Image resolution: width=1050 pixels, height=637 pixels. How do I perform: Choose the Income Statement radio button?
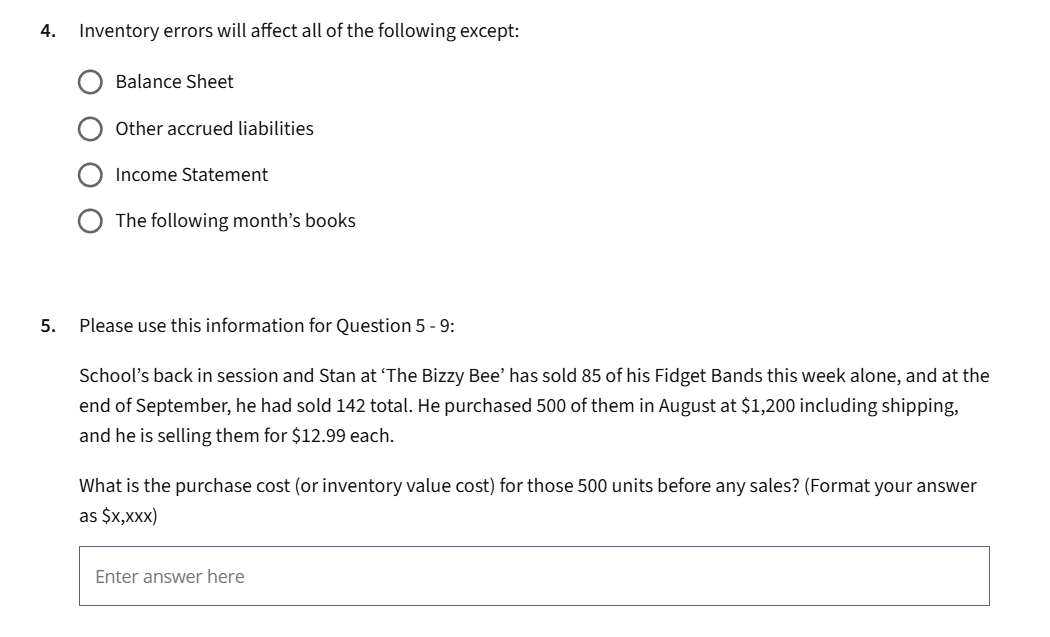(91, 174)
